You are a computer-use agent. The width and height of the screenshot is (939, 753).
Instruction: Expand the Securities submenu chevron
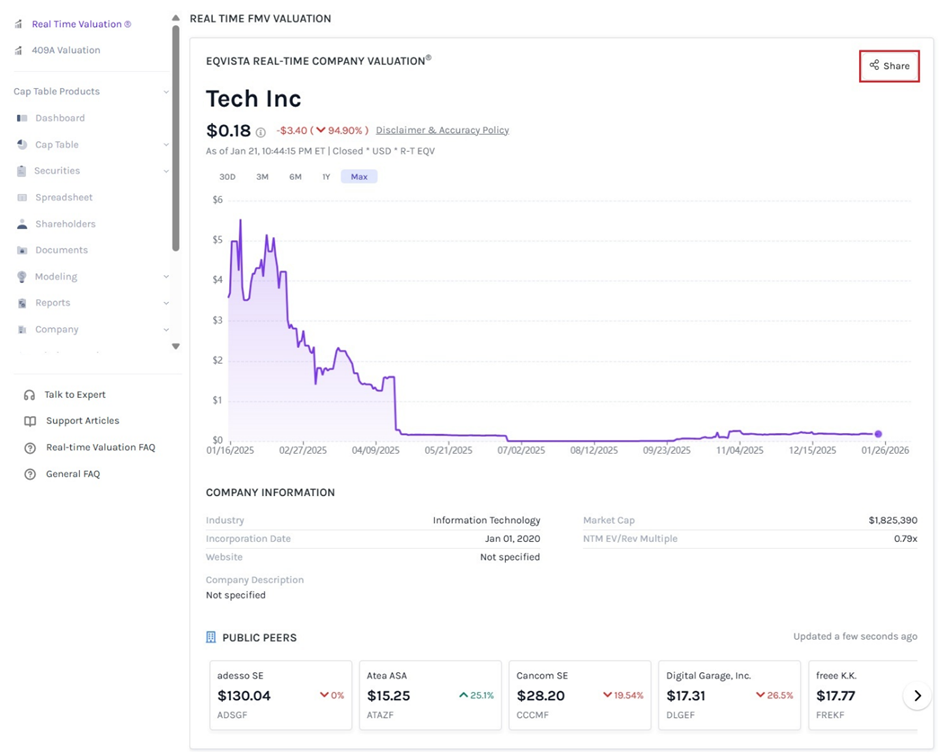pyautogui.click(x=166, y=171)
